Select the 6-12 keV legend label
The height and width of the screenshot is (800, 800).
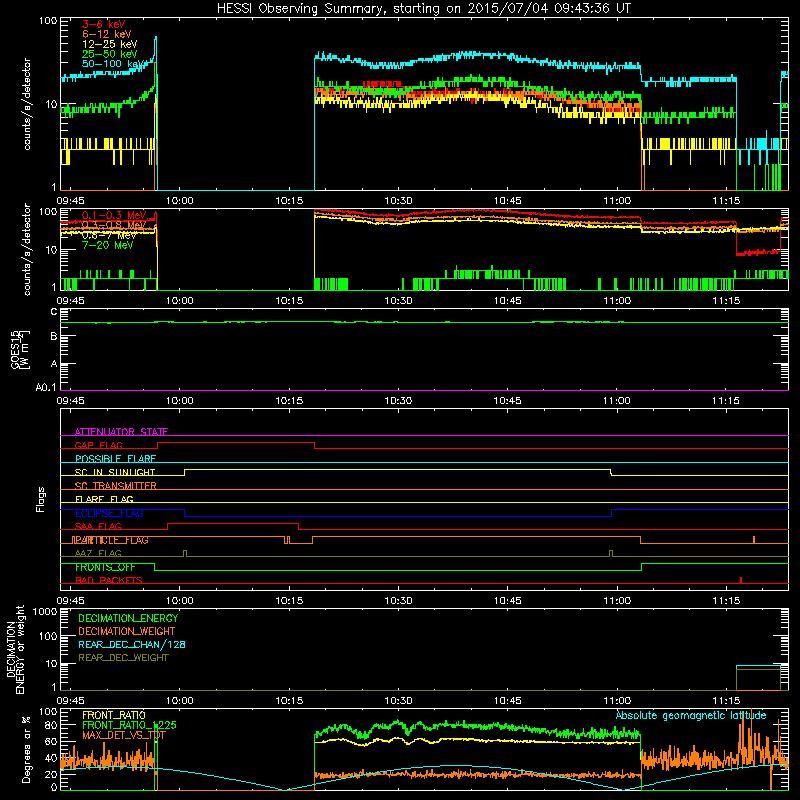[x=107, y=34]
